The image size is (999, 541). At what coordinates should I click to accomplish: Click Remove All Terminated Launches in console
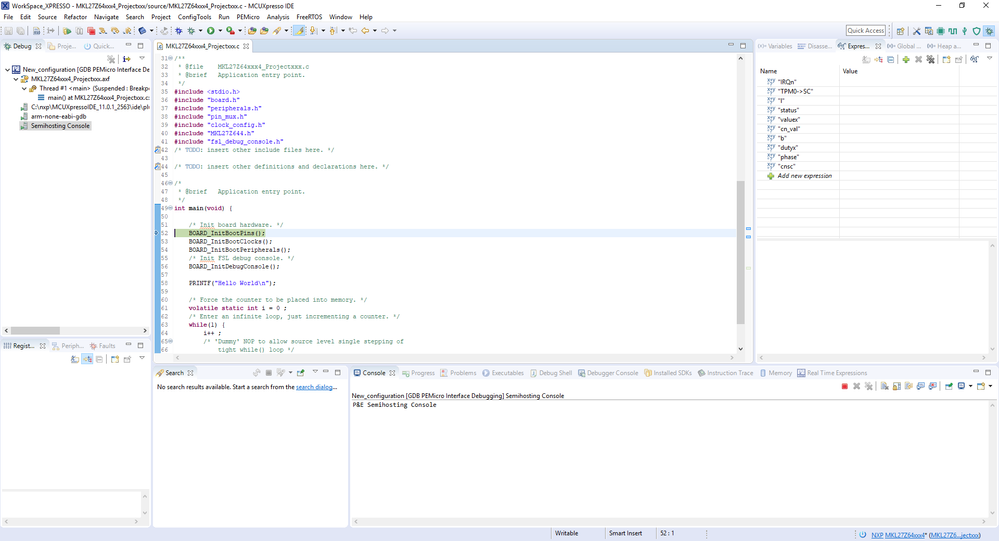[x=868, y=386]
